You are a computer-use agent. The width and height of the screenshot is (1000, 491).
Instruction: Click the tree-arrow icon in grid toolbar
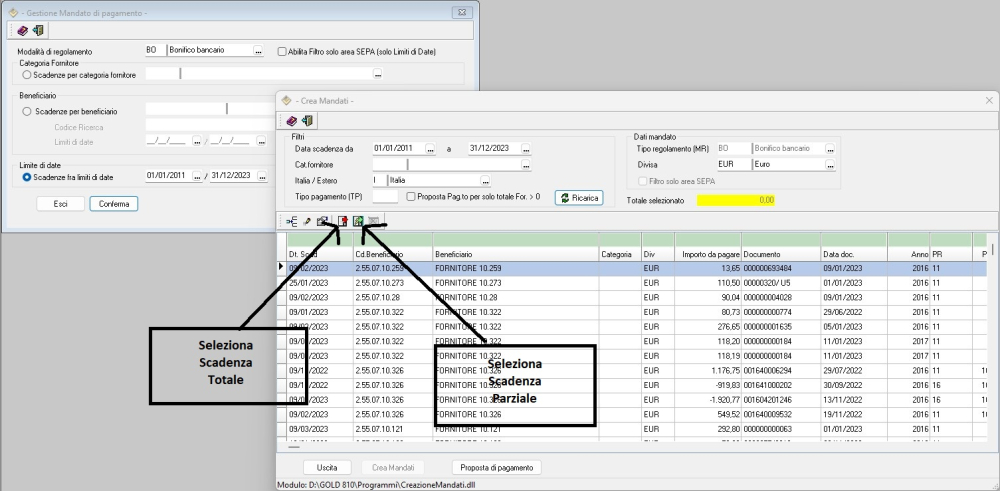[292, 222]
